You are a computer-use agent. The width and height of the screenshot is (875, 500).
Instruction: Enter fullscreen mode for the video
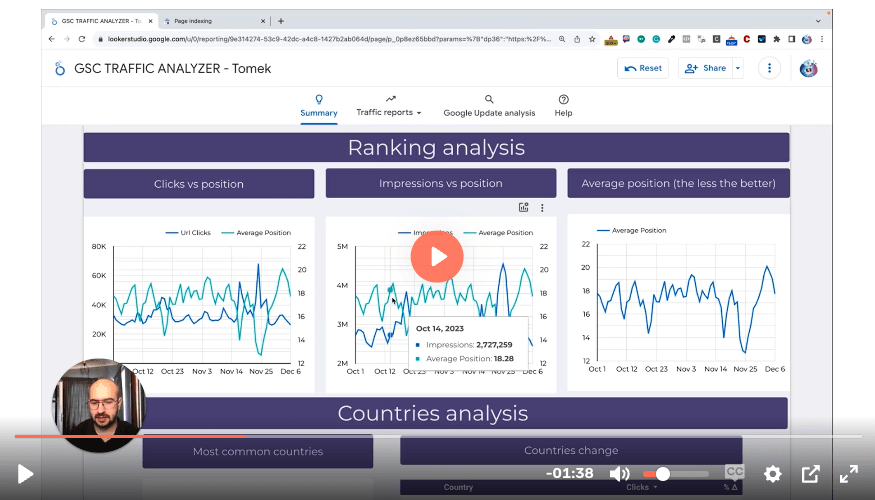[x=849, y=474]
